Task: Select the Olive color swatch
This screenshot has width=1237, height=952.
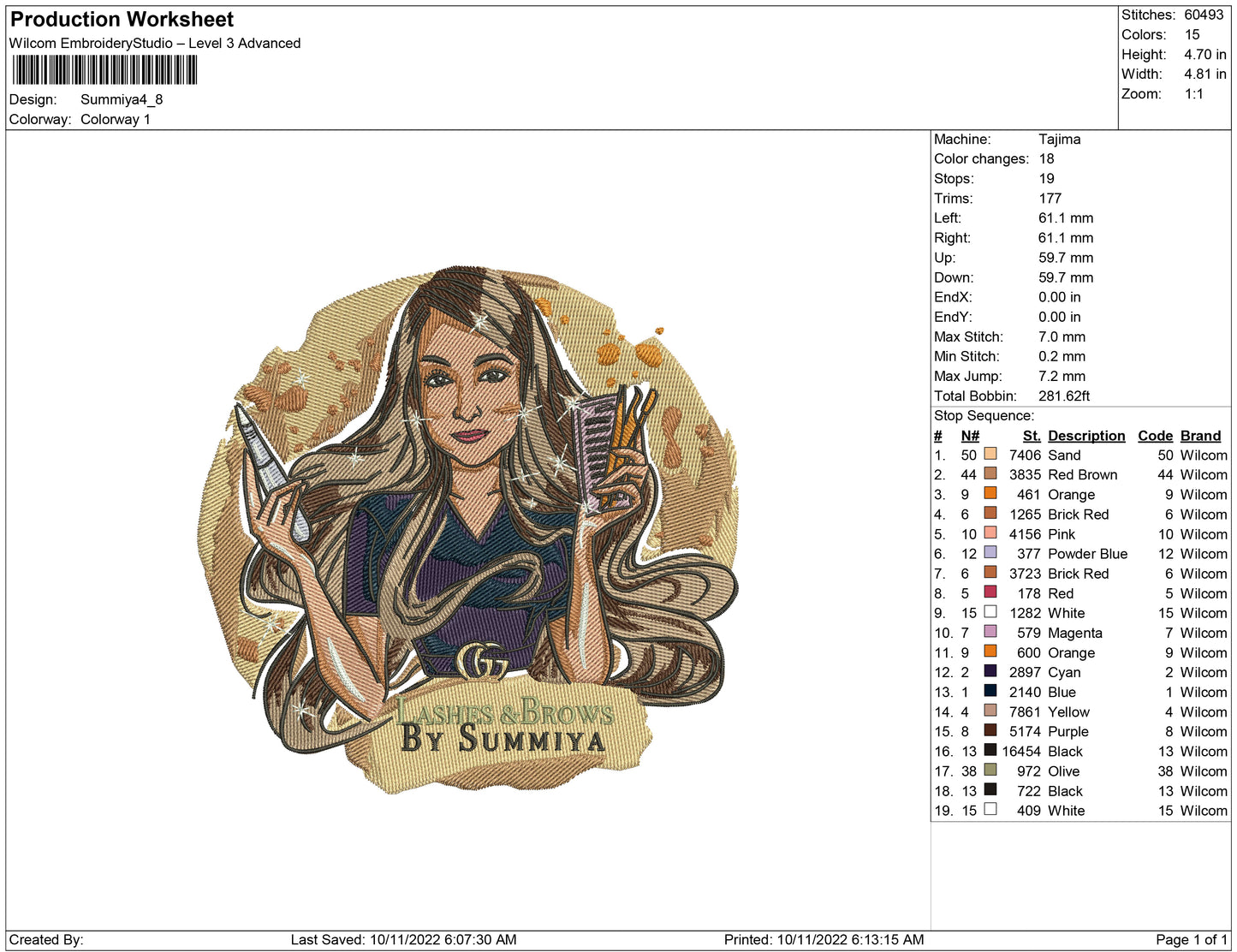Action: tap(990, 769)
